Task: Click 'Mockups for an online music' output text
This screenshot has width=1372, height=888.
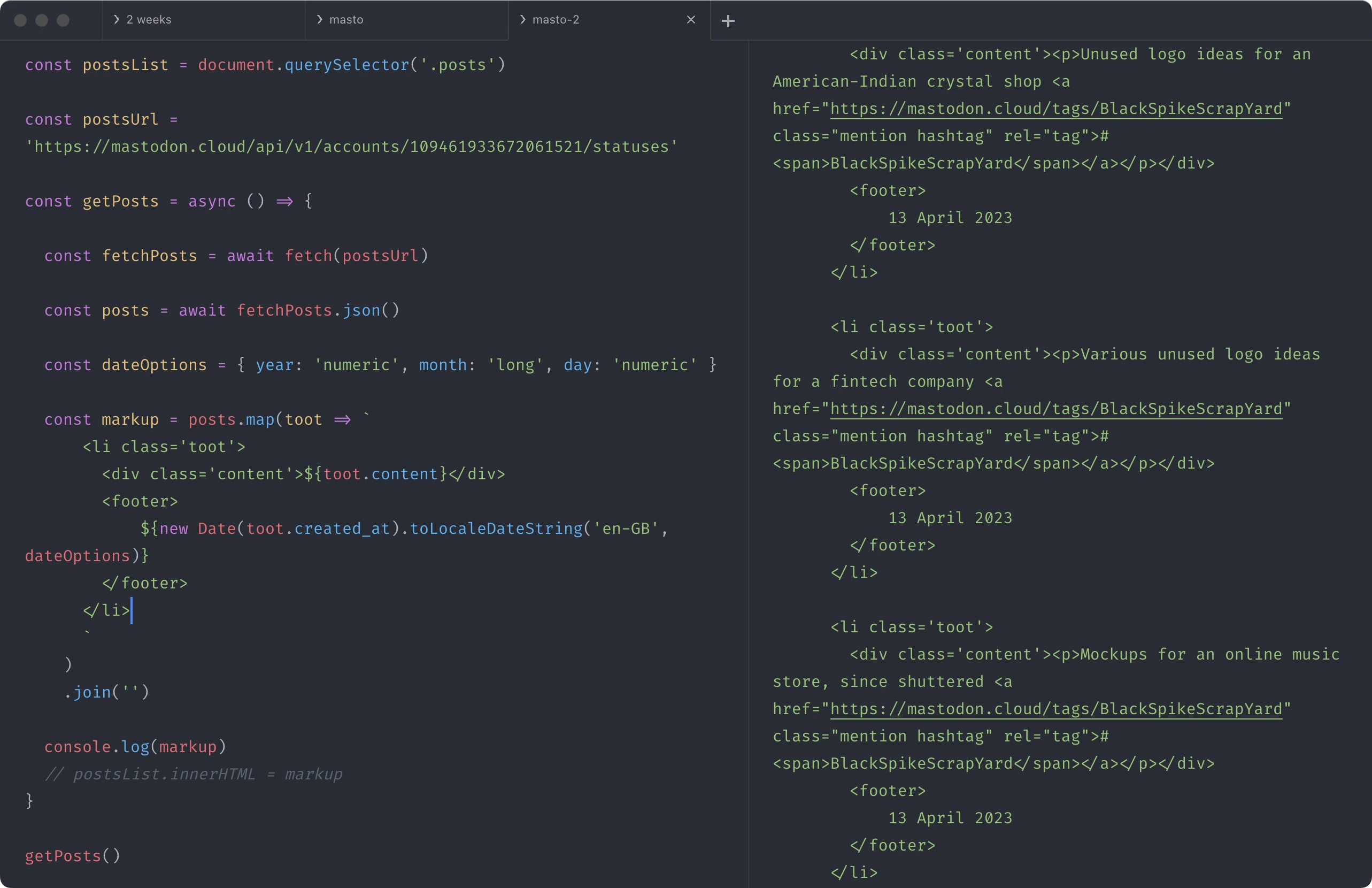Action: (x=1210, y=654)
